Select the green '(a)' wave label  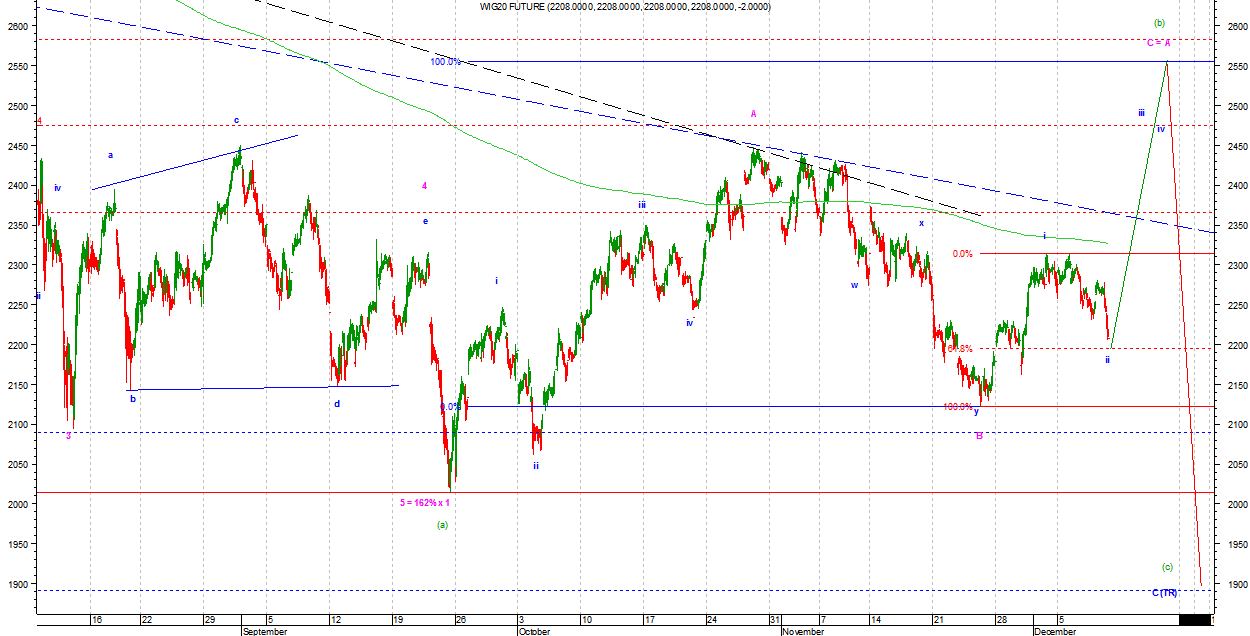click(442, 524)
